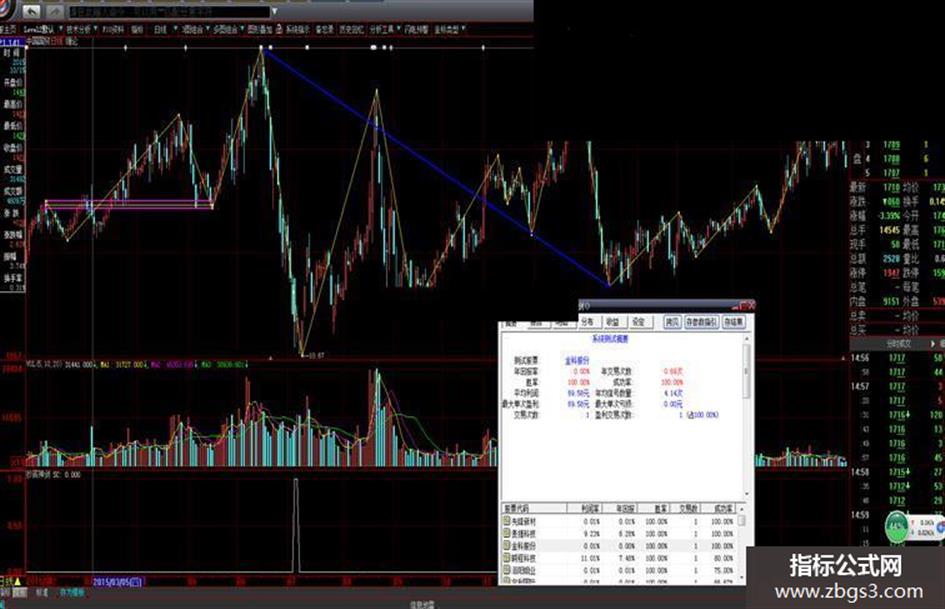Click the yellow triangle next to 日线 label
The width and height of the screenshot is (945, 609).
click(17, 582)
